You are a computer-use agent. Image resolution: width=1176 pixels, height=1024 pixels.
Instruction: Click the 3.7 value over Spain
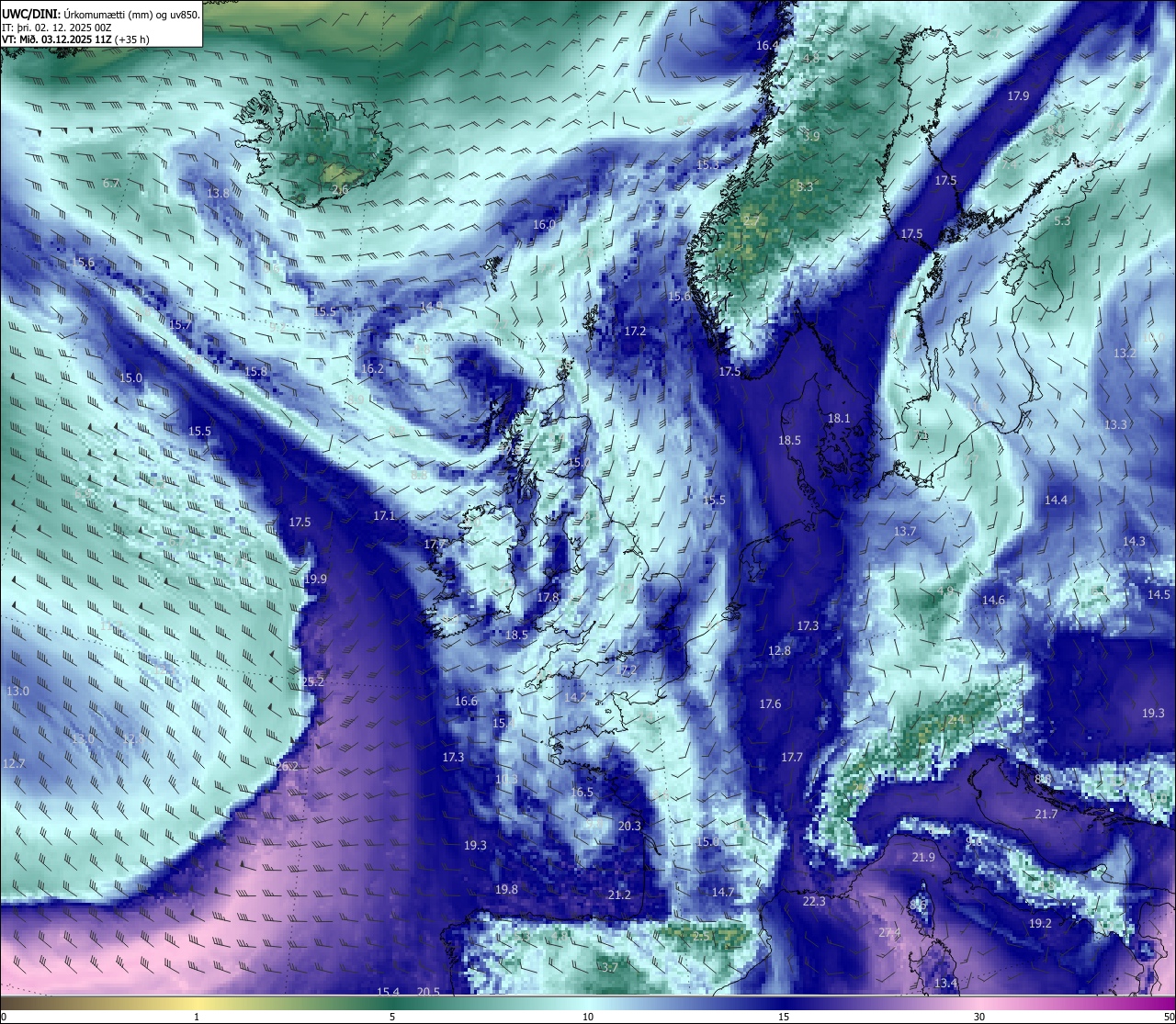[610, 967]
